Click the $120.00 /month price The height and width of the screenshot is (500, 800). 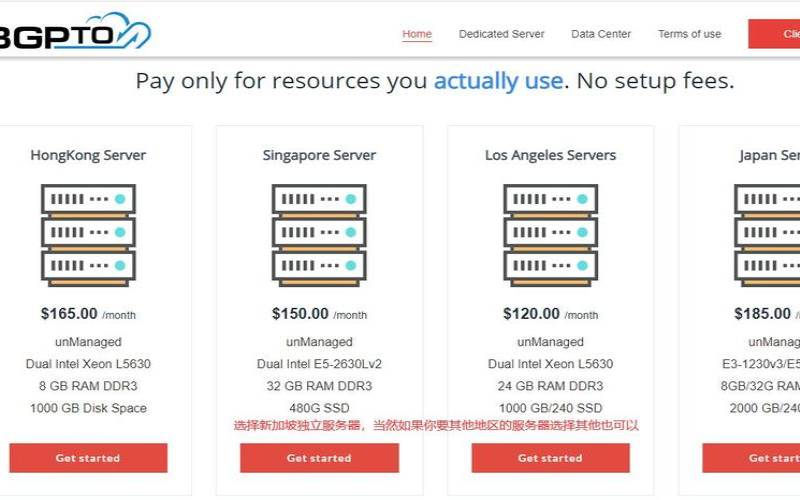550,314
